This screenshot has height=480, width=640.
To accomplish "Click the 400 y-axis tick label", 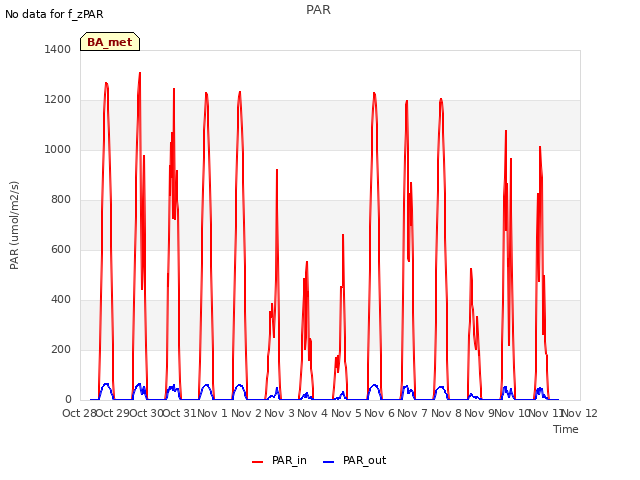I will coord(61,300).
